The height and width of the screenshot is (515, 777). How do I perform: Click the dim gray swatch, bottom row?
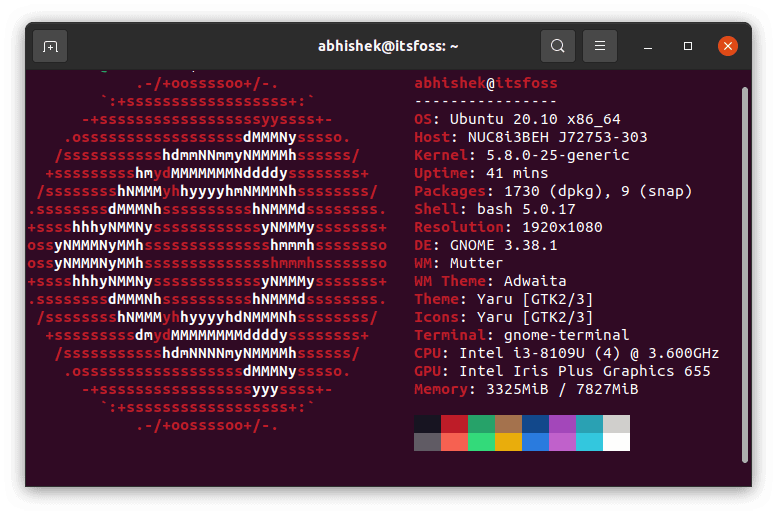[427, 442]
